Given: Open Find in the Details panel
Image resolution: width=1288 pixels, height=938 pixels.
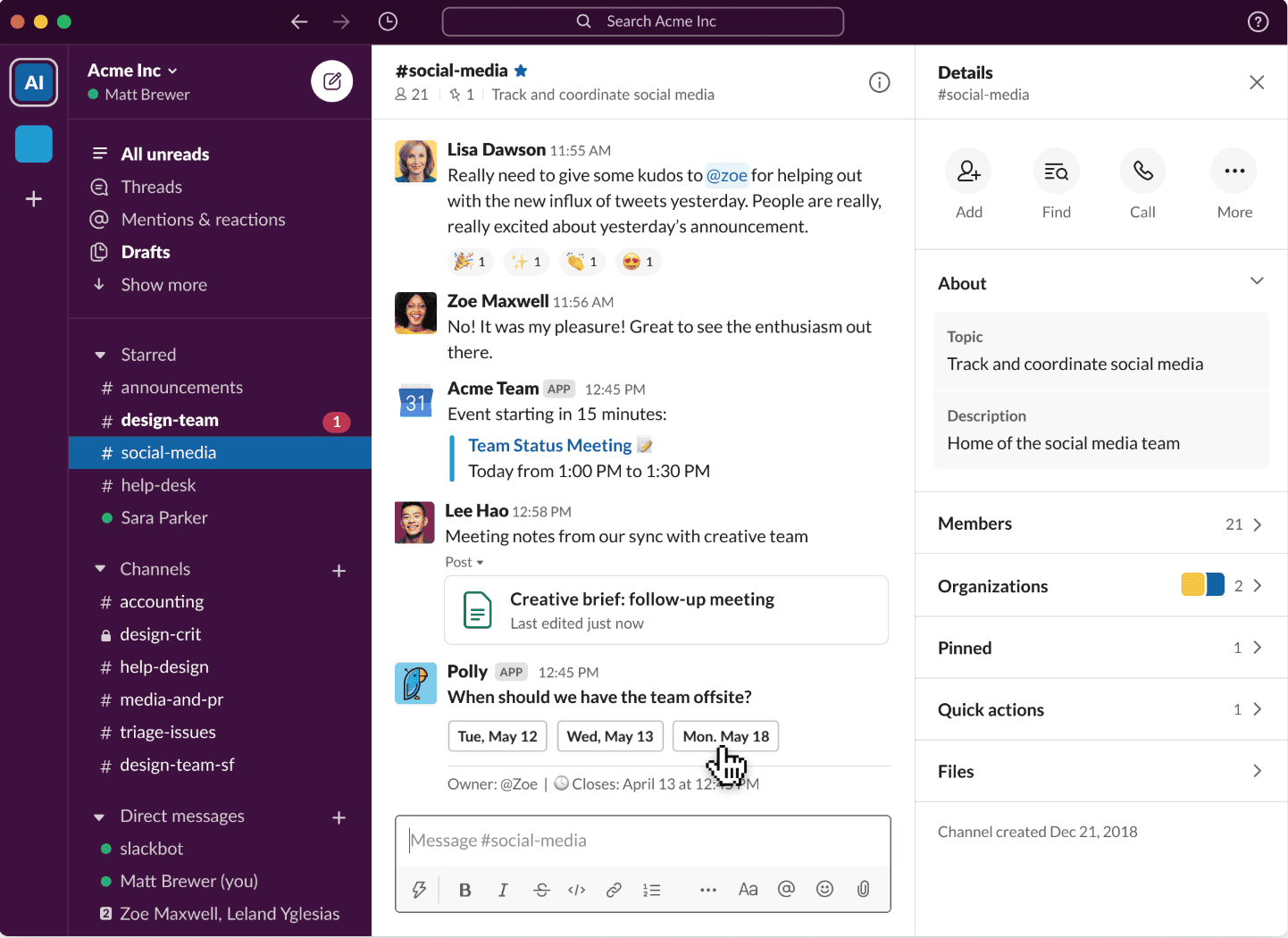Looking at the screenshot, I should coord(1056,171).
